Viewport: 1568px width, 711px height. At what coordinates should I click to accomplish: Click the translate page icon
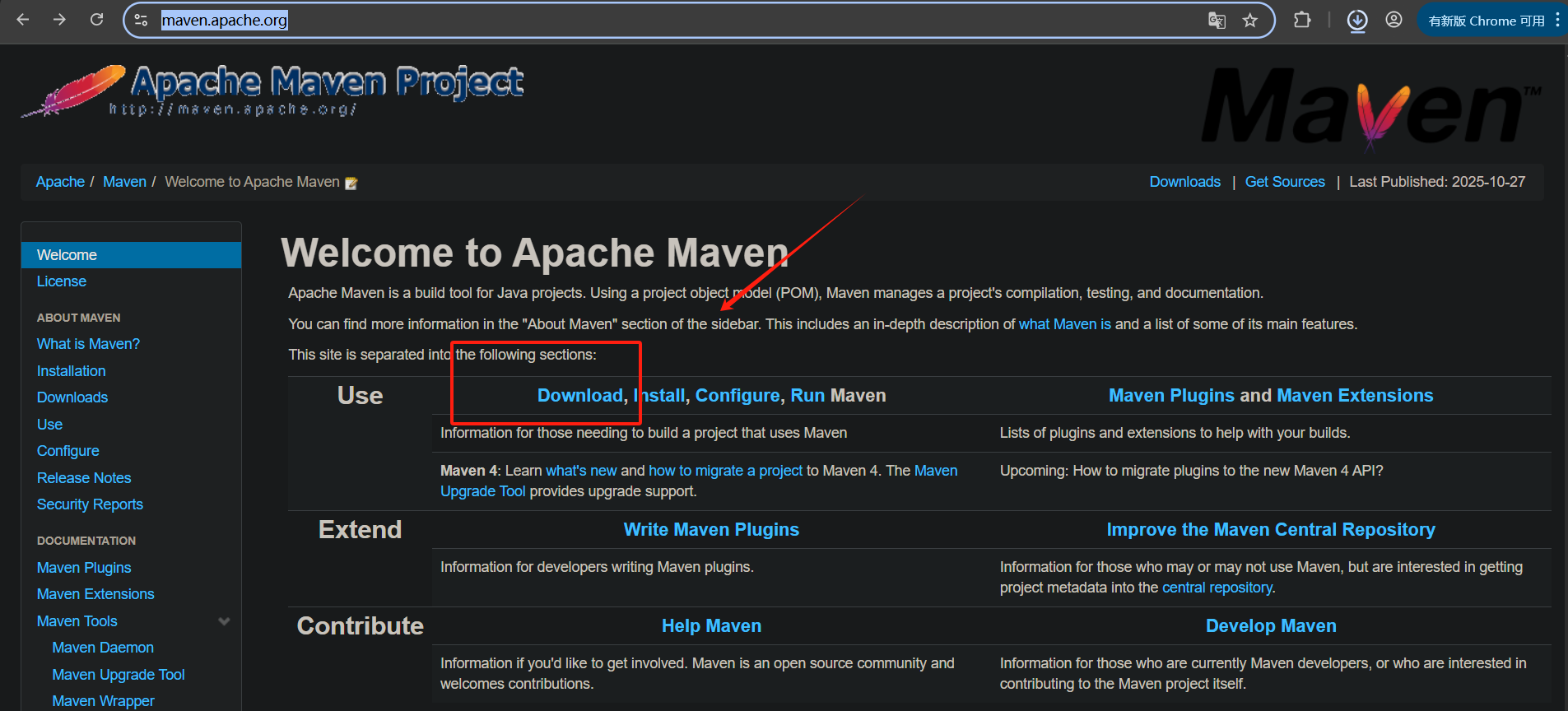click(x=1217, y=21)
